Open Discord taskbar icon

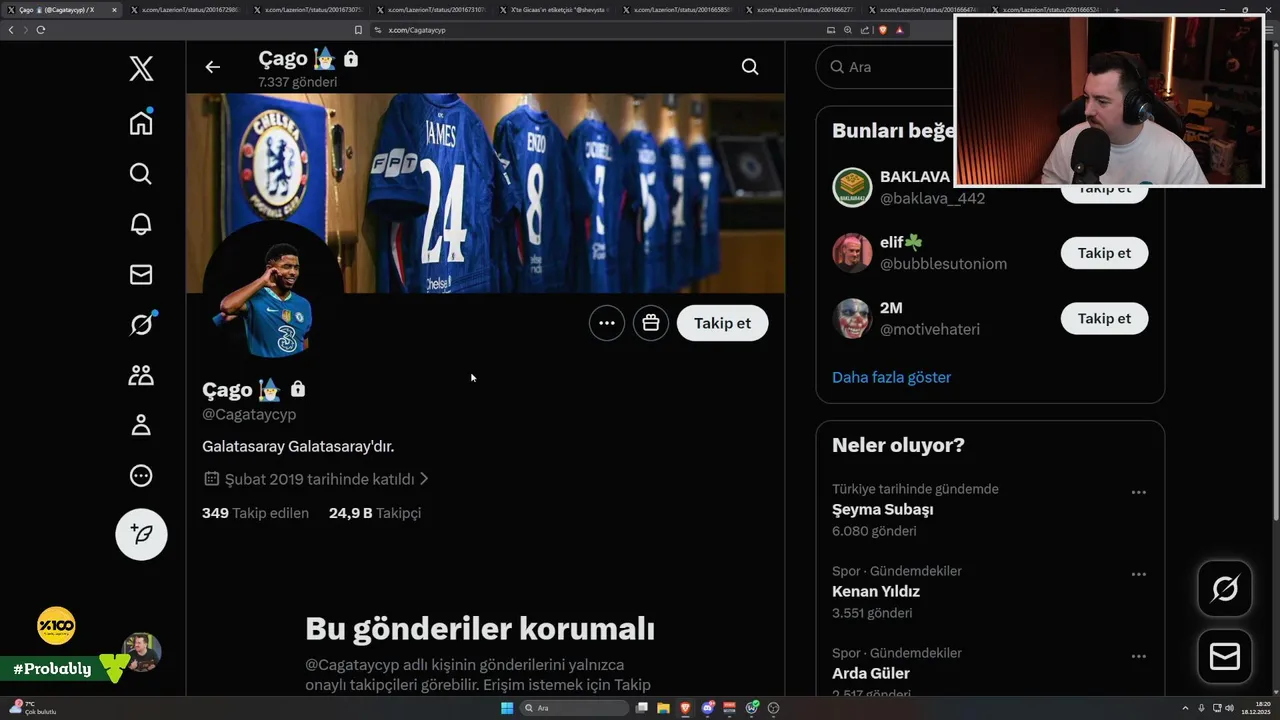708,708
